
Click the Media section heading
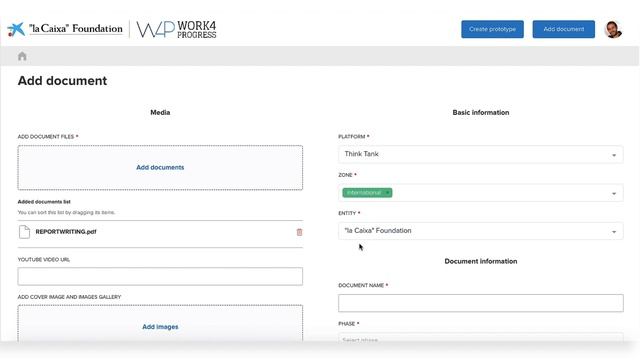coord(160,112)
